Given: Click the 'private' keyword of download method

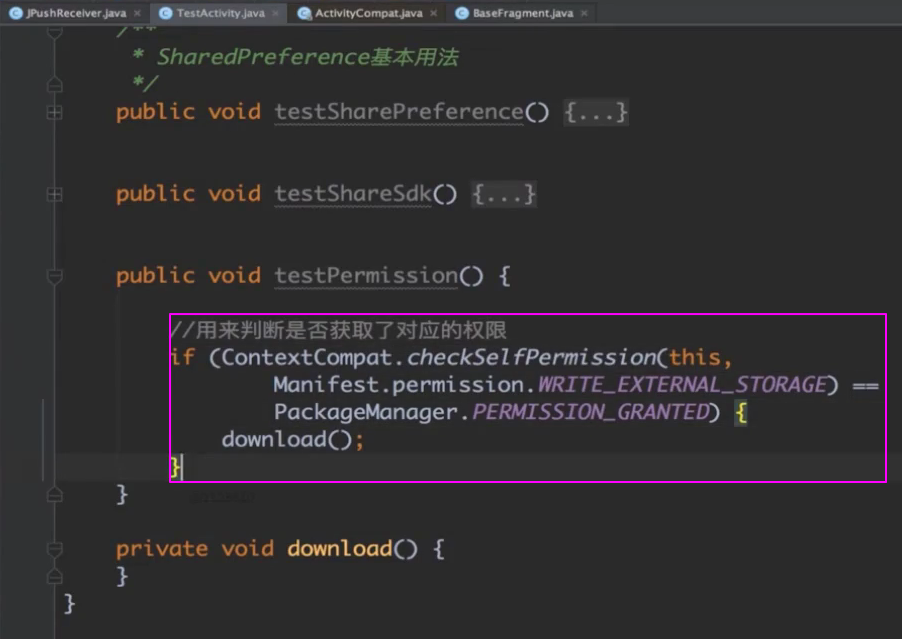Looking at the screenshot, I should [162, 549].
